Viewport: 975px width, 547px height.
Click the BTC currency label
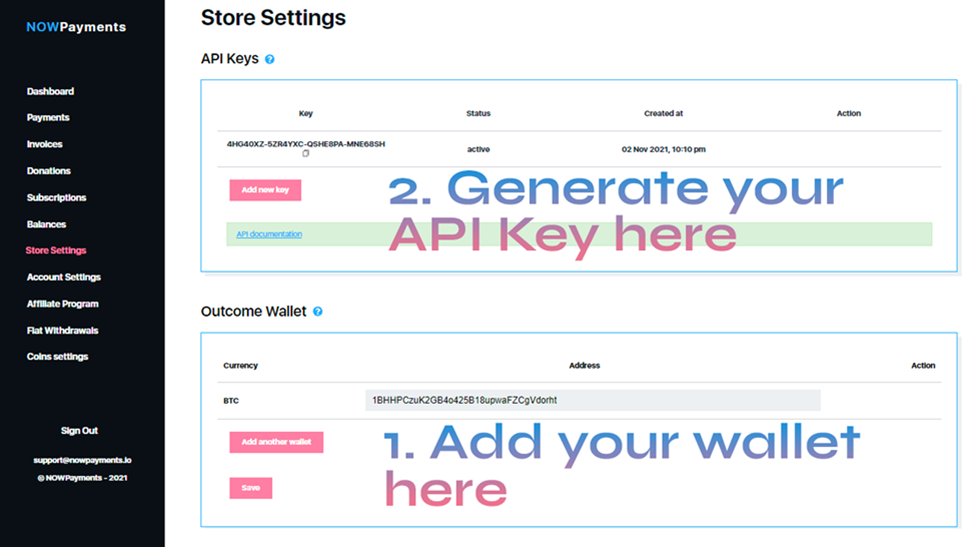(x=231, y=401)
